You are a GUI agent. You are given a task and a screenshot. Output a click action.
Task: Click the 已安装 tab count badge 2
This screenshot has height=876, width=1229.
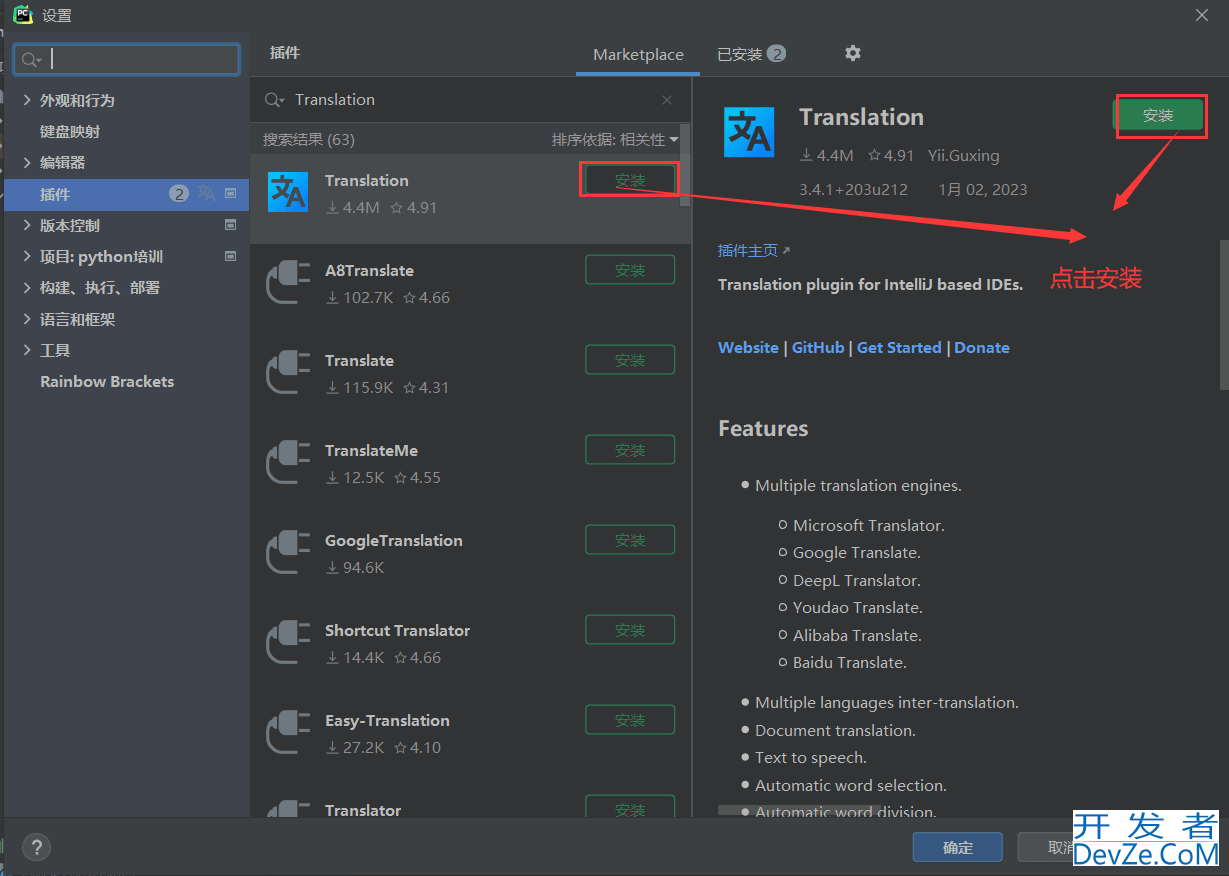coord(776,54)
